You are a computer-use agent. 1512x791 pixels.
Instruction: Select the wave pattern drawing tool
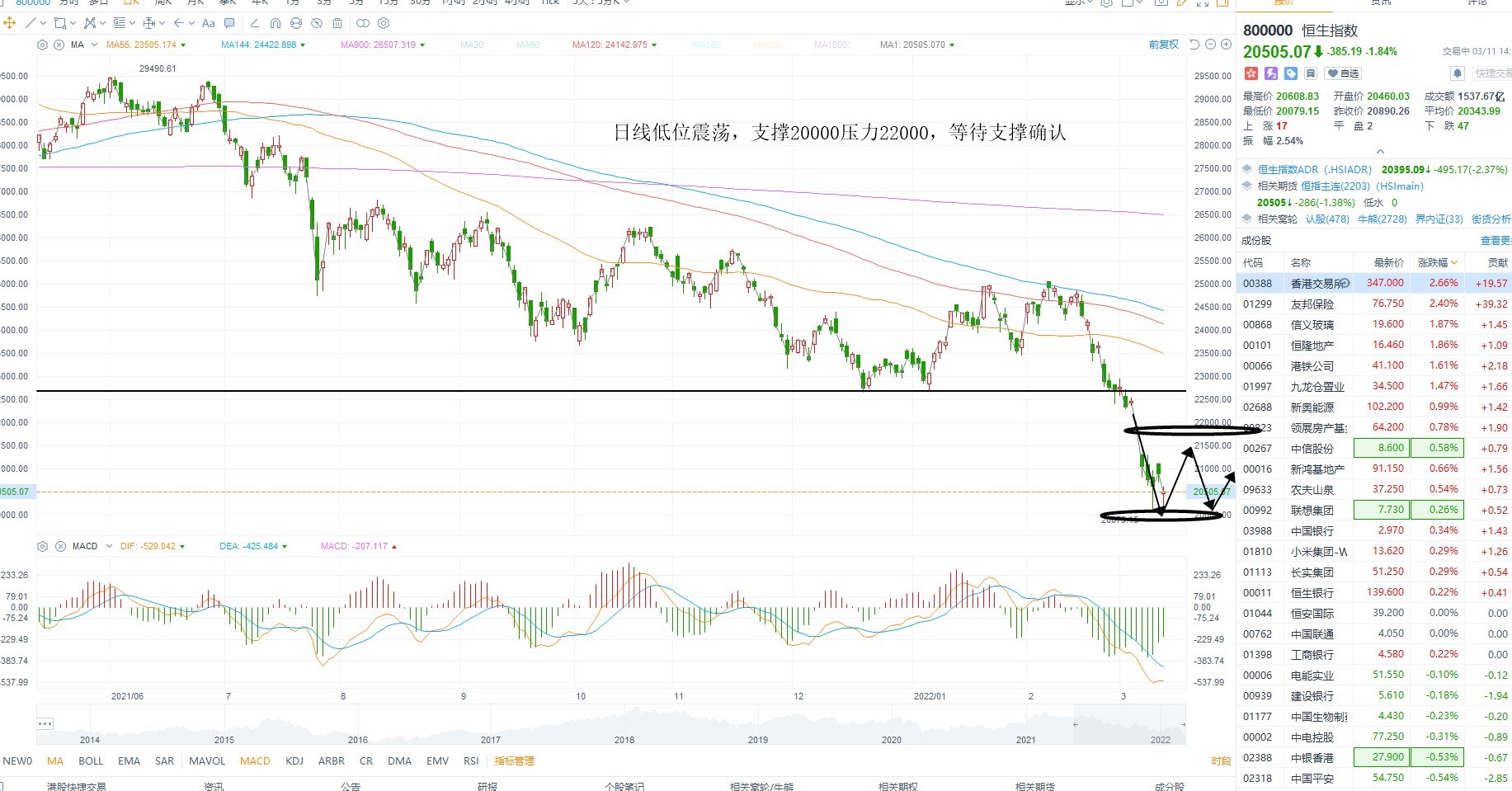(91, 23)
